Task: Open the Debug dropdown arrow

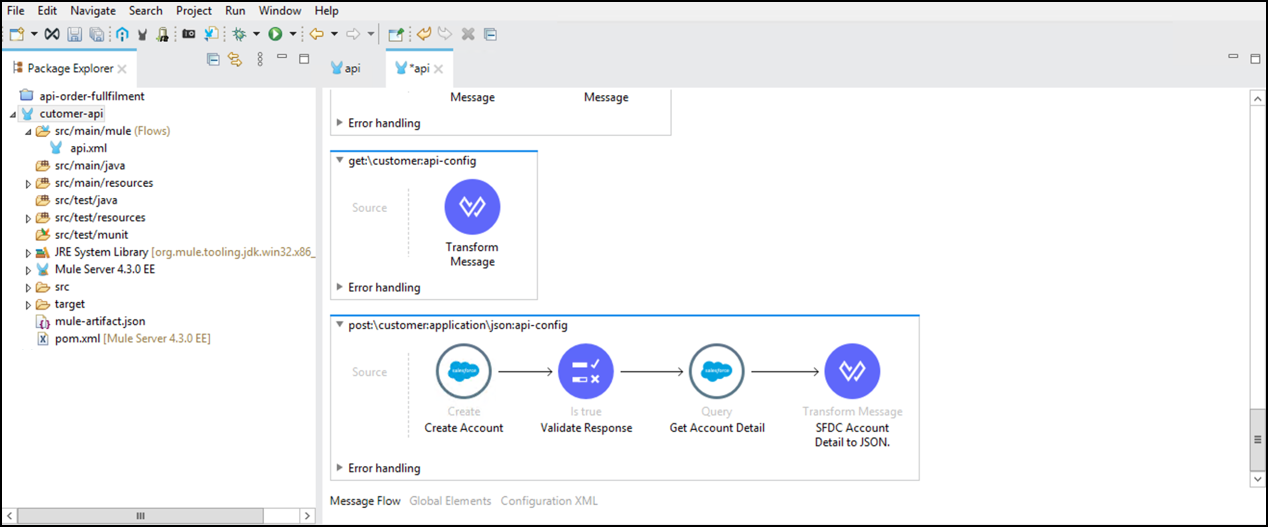Action: [256, 34]
